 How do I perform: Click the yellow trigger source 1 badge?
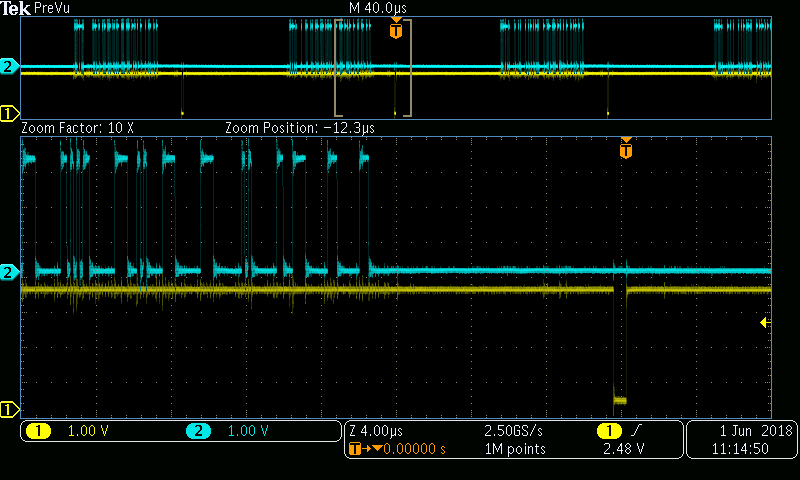(x=607, y=431)
